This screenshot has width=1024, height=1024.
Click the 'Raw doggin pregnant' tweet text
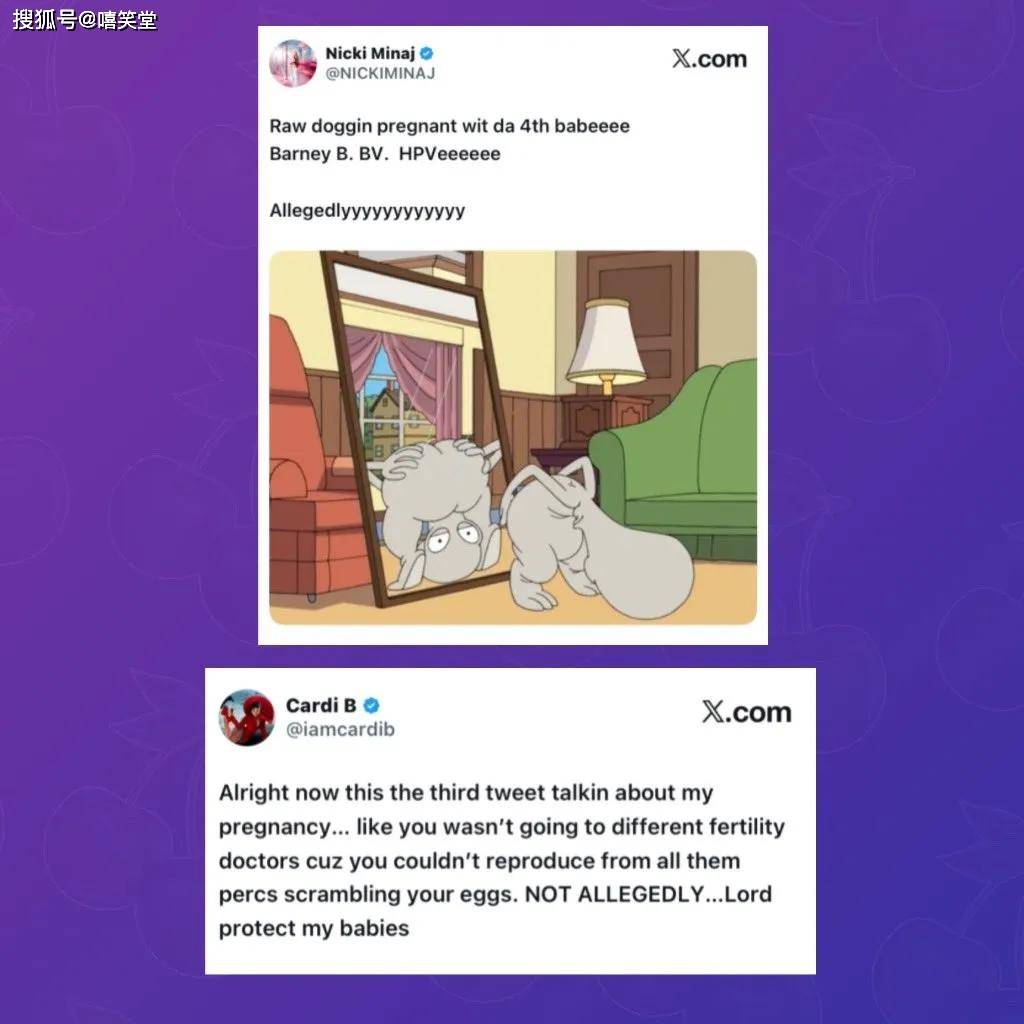pos(449,126)
